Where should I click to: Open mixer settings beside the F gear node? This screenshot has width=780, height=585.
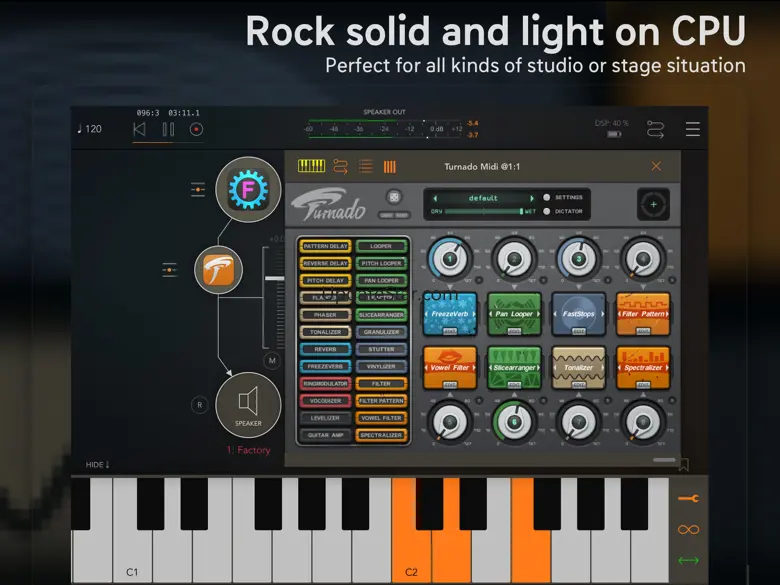(x=198, y=190)
